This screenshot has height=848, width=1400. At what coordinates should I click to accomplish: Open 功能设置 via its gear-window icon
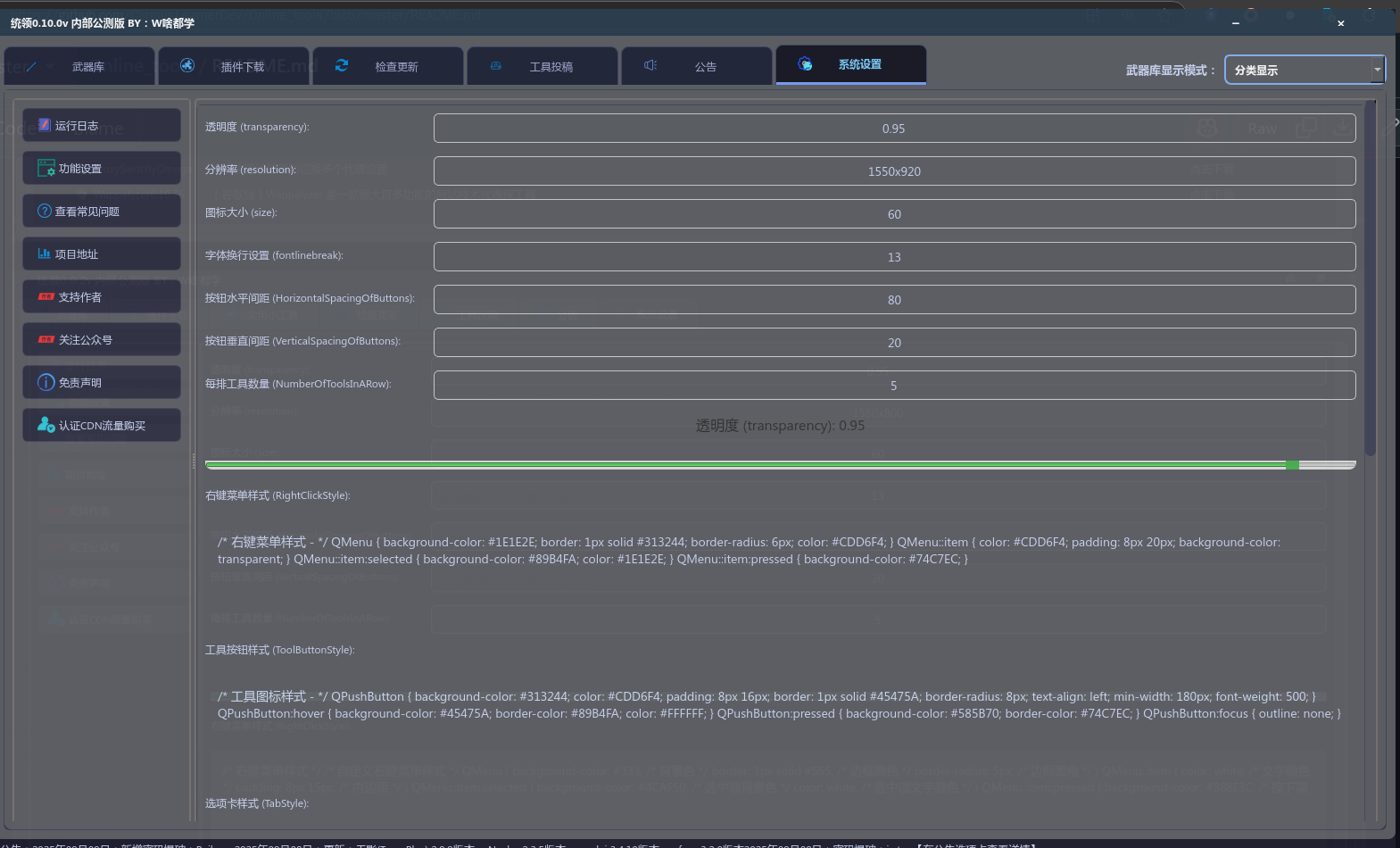pos(46,168)
